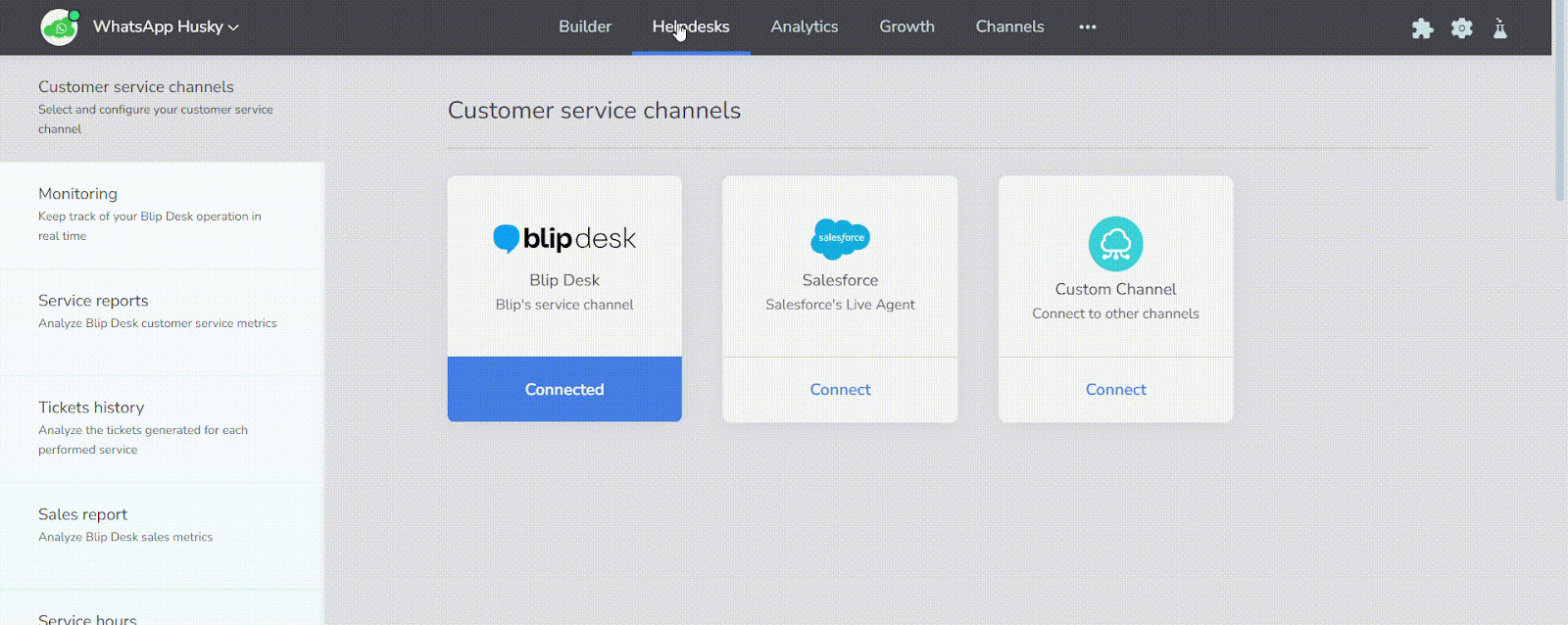The height and width of the screenshot is (625, 1568).
Task: Click 'Analyze Blip Desk sales metrics' text
Action: (x=125, y=537)
